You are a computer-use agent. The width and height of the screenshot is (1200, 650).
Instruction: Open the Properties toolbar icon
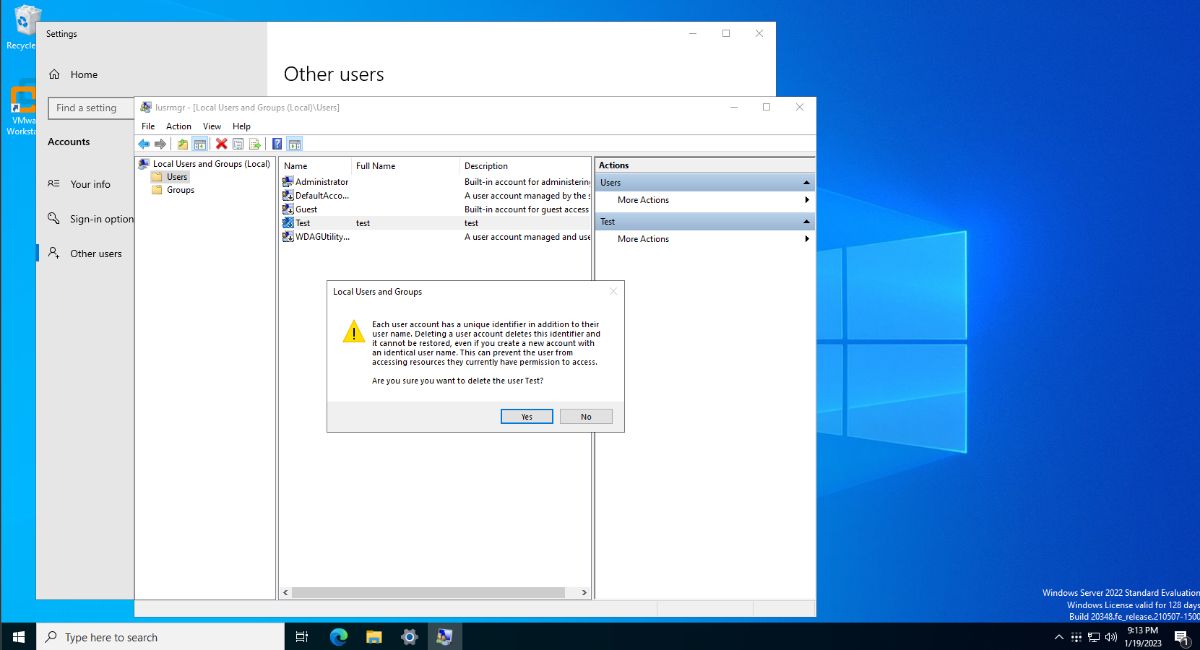pos(238,144)
